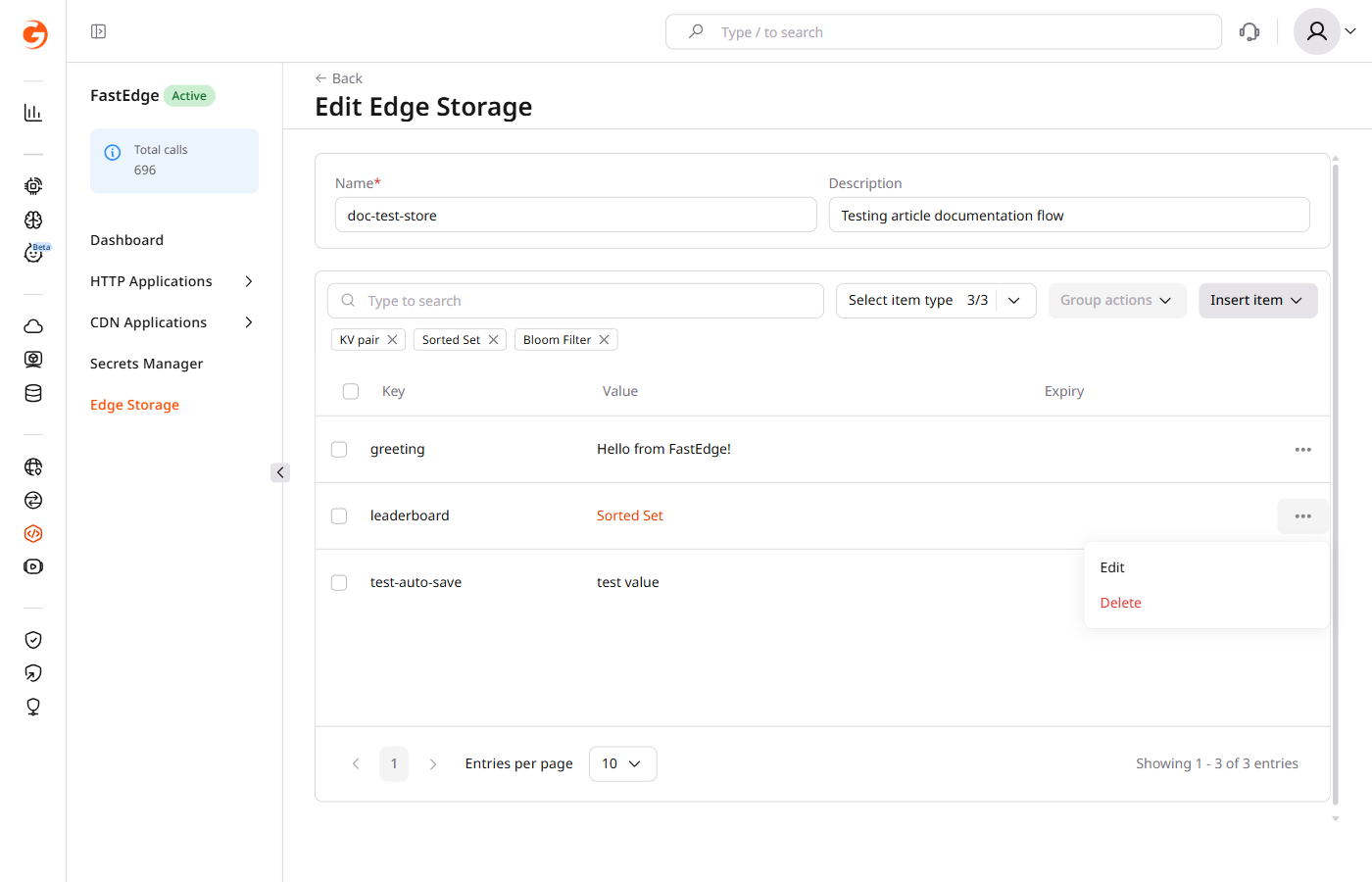Open the orange FastEdge code hexagon icon
Image resolution: width=1372 pixels, height=882 pixels.
[33, 533]
